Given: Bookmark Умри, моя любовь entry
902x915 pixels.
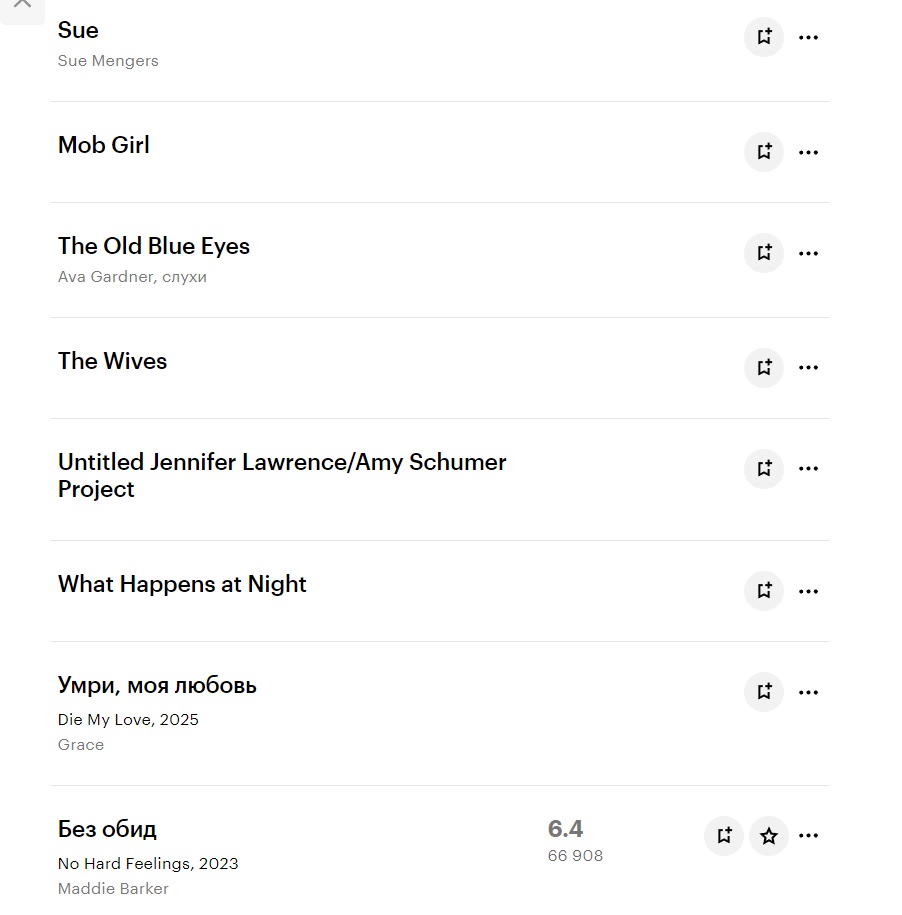Looking at the screenshot, I should (x=764, y=691).
